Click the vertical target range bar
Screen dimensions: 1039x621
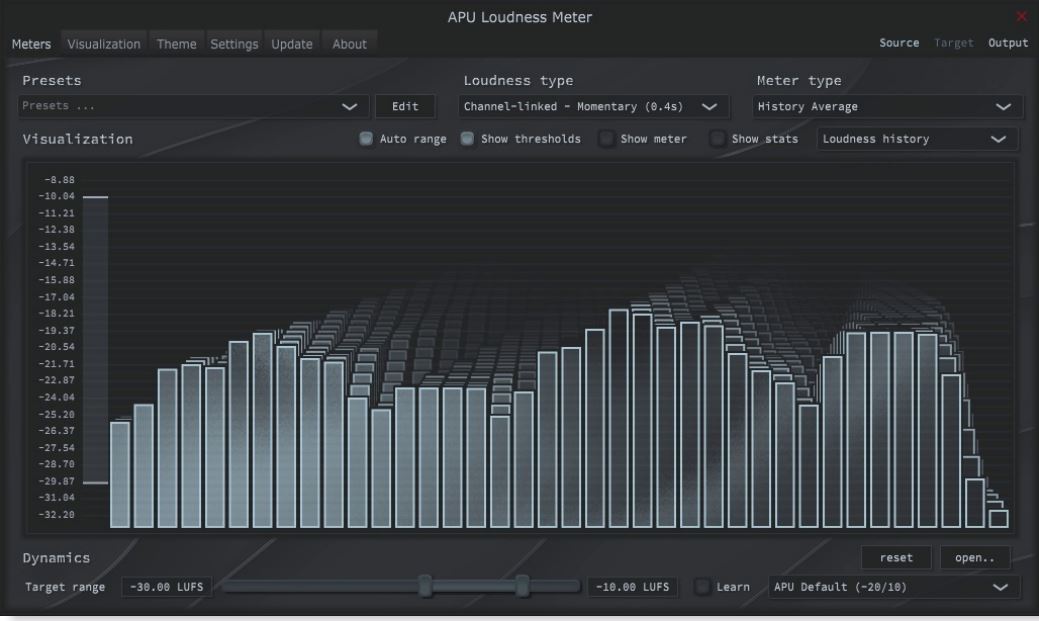[95, 339]
